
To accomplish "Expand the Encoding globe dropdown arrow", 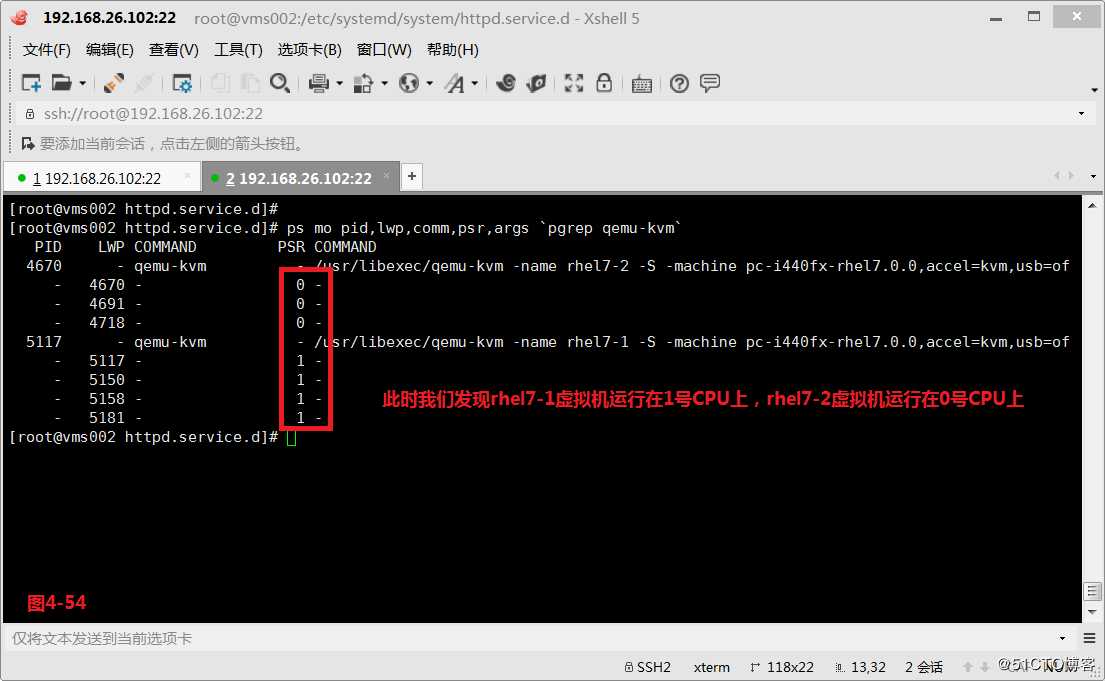I will coord(430,84).
